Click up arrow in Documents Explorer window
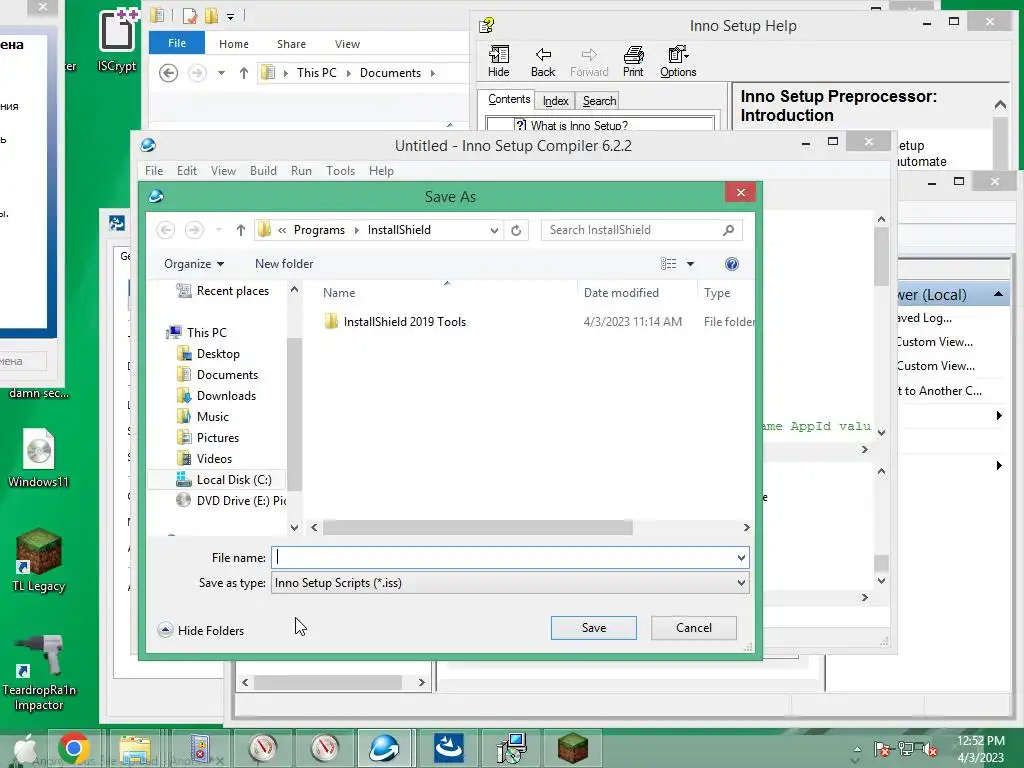 coord(244,72)
